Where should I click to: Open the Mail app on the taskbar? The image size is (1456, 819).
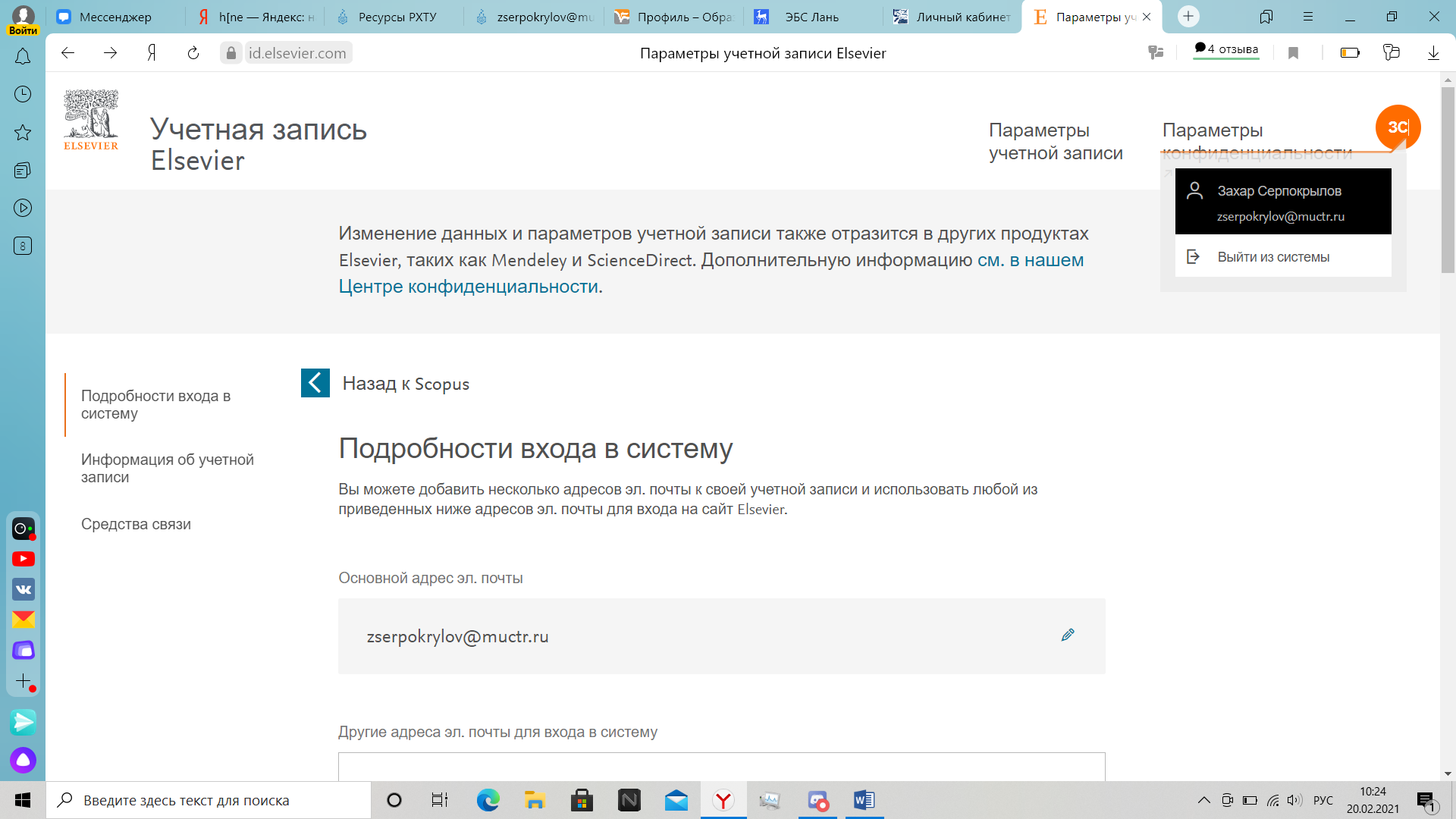tap(676, 800)
